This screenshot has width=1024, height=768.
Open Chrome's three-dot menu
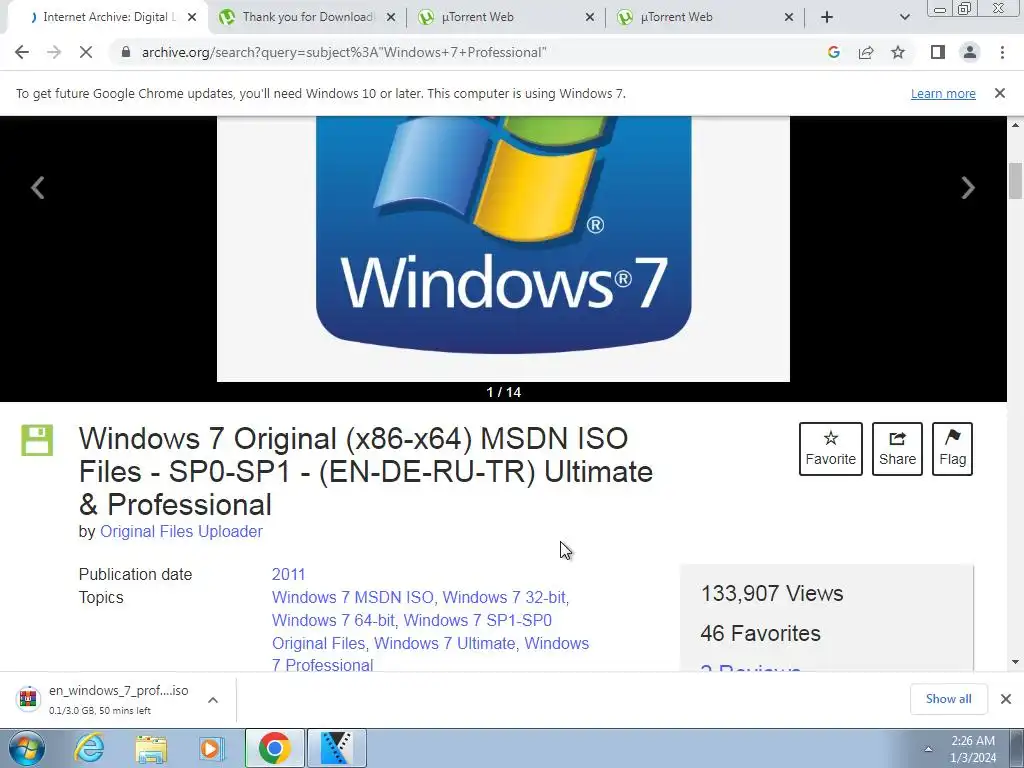1002,52
